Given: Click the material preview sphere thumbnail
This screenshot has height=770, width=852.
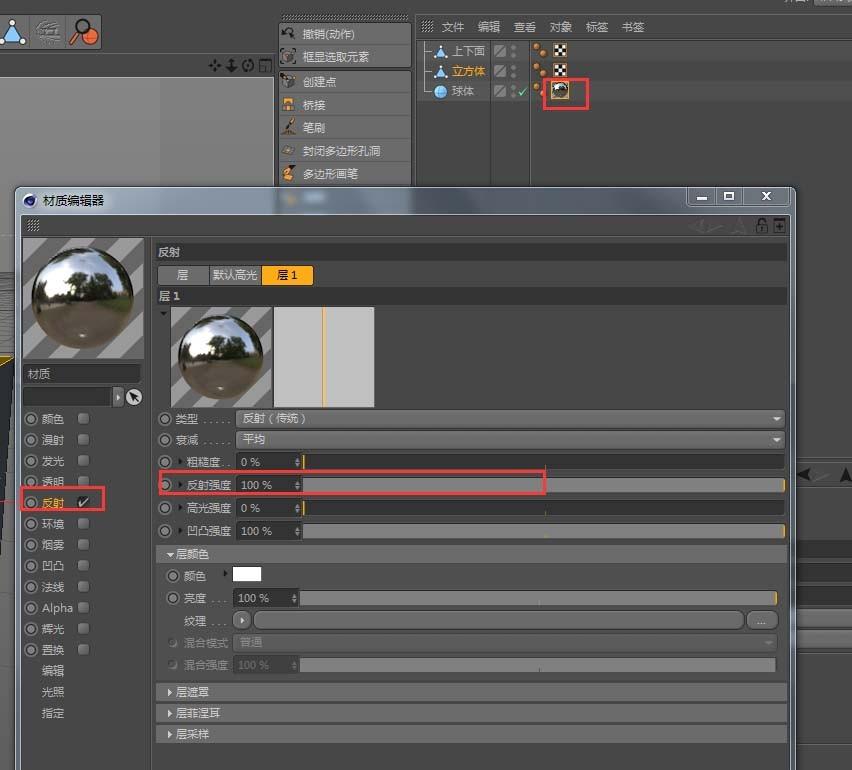Looking at the screenshot, I should [83, 297].
